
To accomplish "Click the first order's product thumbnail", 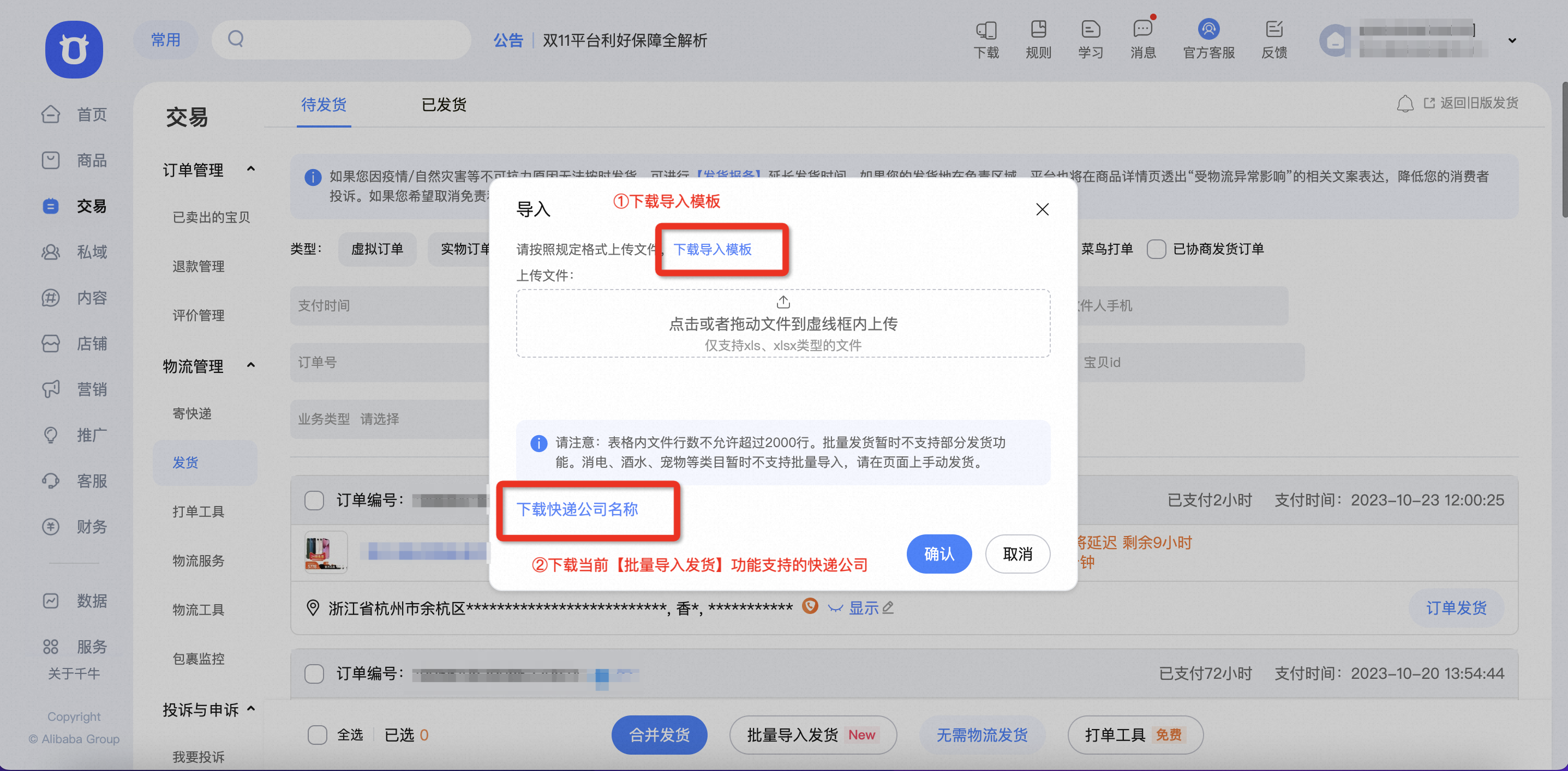I will (326, 552).
